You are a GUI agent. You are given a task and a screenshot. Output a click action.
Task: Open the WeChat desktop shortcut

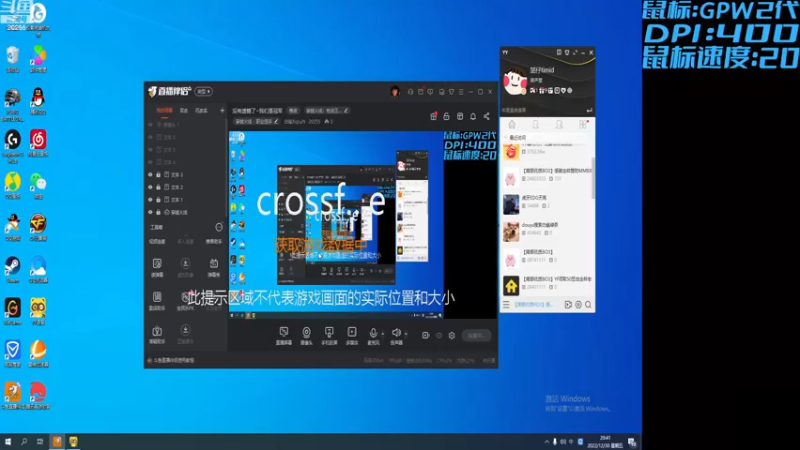[x=38, y=184]
